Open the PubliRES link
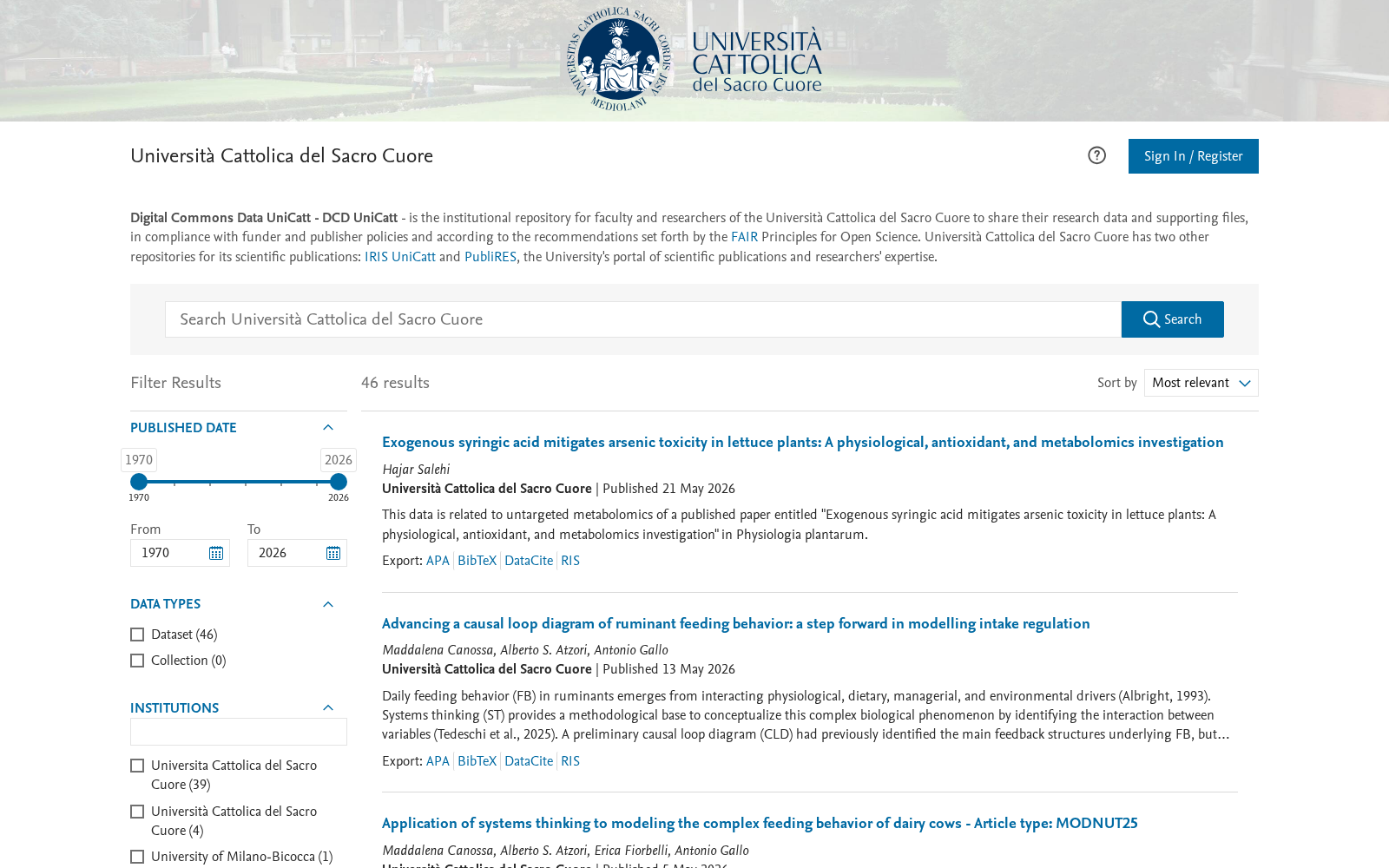The image size is (1389, 868). 490,257
